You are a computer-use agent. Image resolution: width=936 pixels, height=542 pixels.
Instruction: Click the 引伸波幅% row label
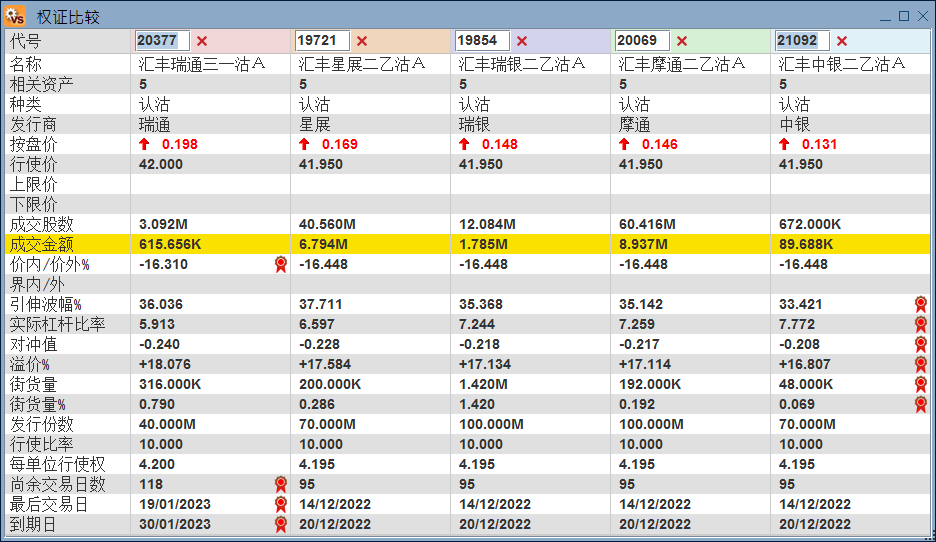tap(45, 304)
